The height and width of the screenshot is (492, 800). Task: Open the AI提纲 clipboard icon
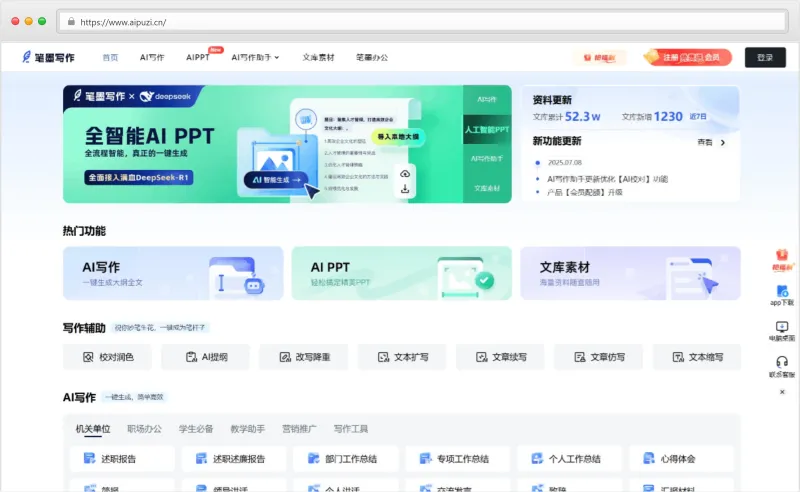pyautogui.click(x=191, y=357)
